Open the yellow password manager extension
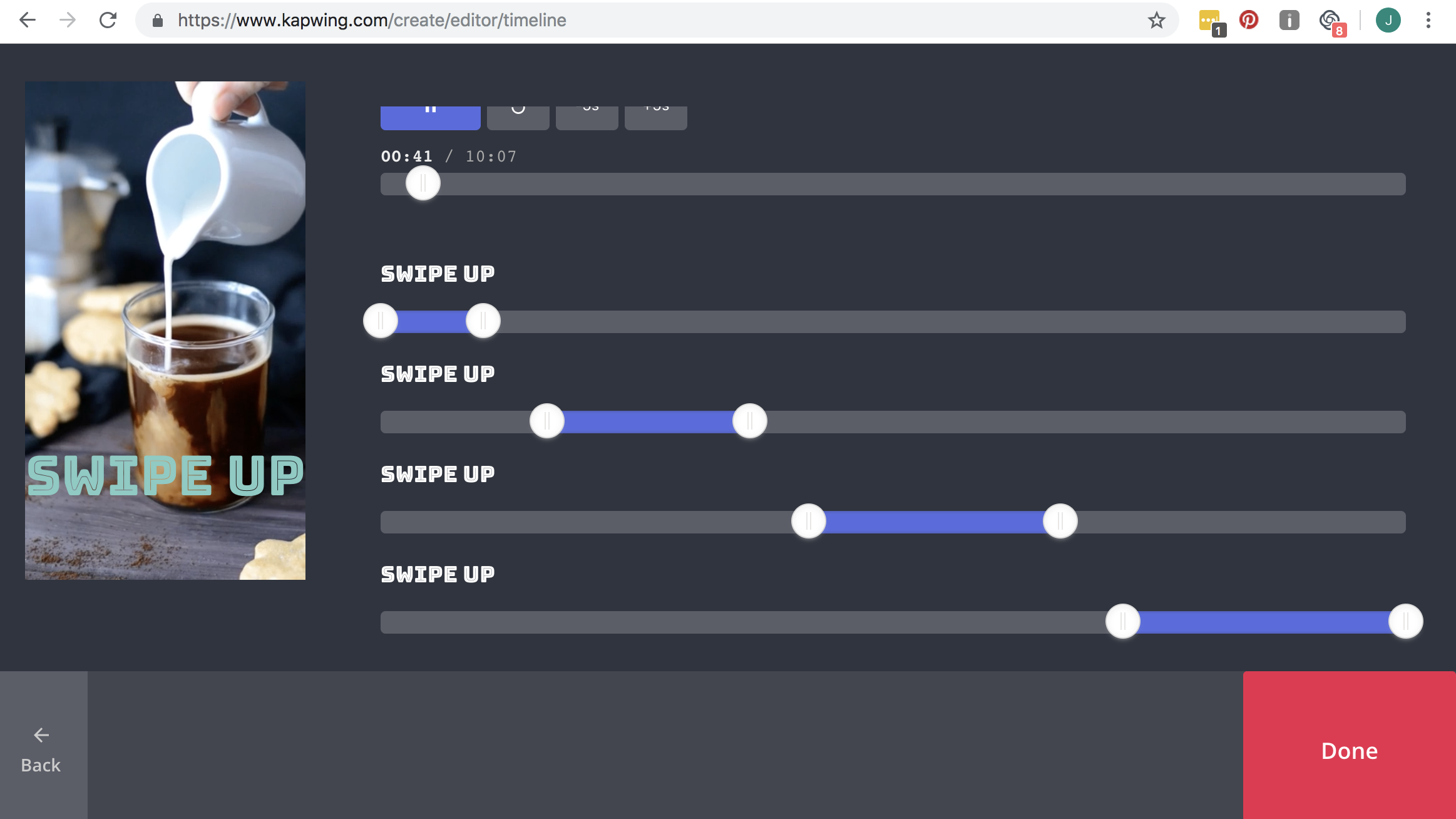1456x819 pixels. point(1209,21)
